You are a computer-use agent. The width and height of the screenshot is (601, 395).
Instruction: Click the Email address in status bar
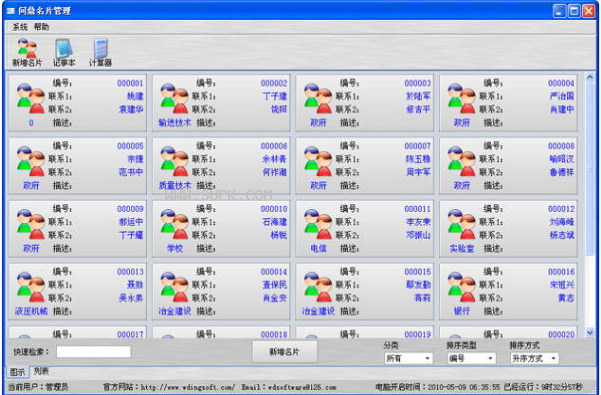pos(302,387)
